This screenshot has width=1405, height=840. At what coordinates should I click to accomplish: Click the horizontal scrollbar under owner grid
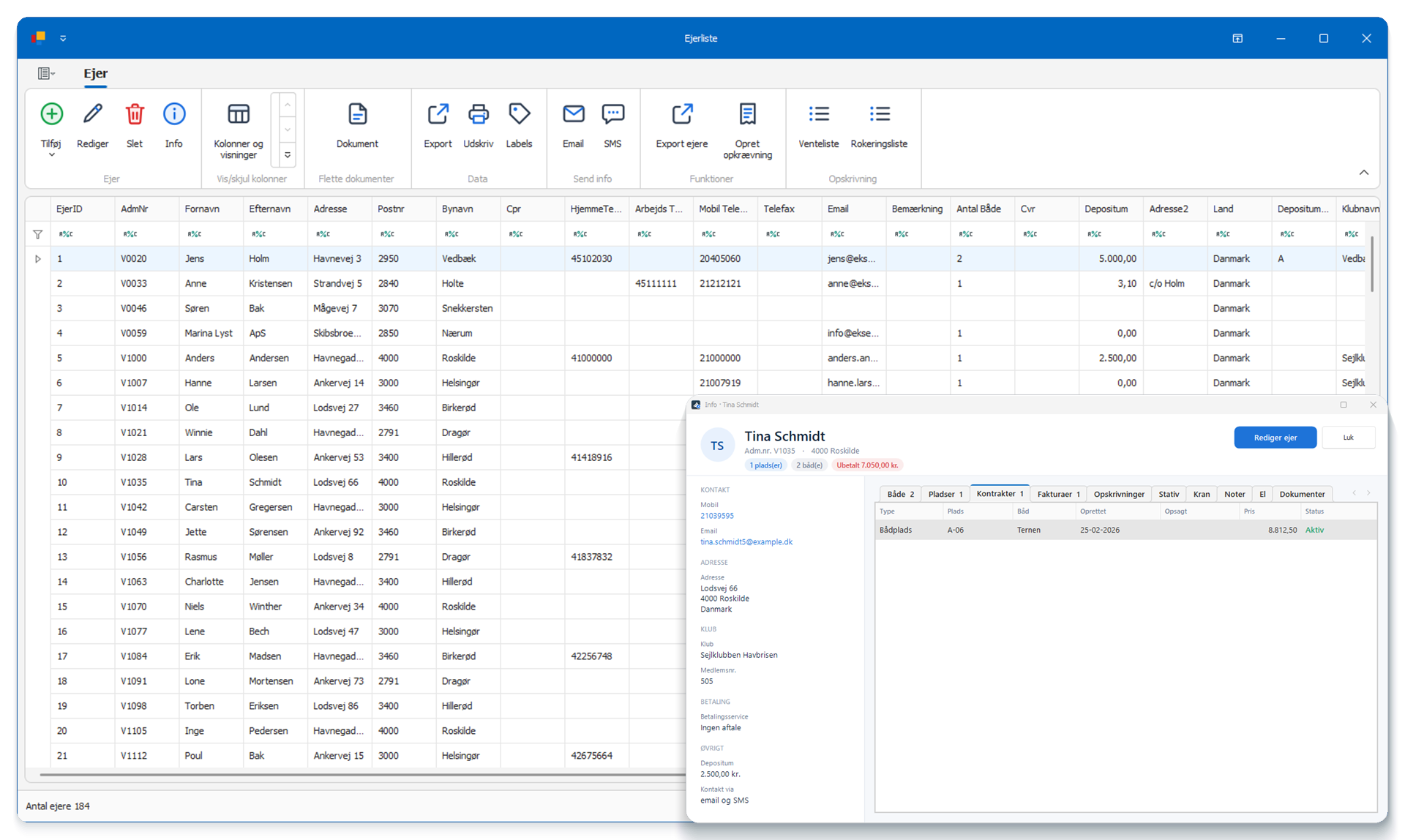[x=362, y=773]
